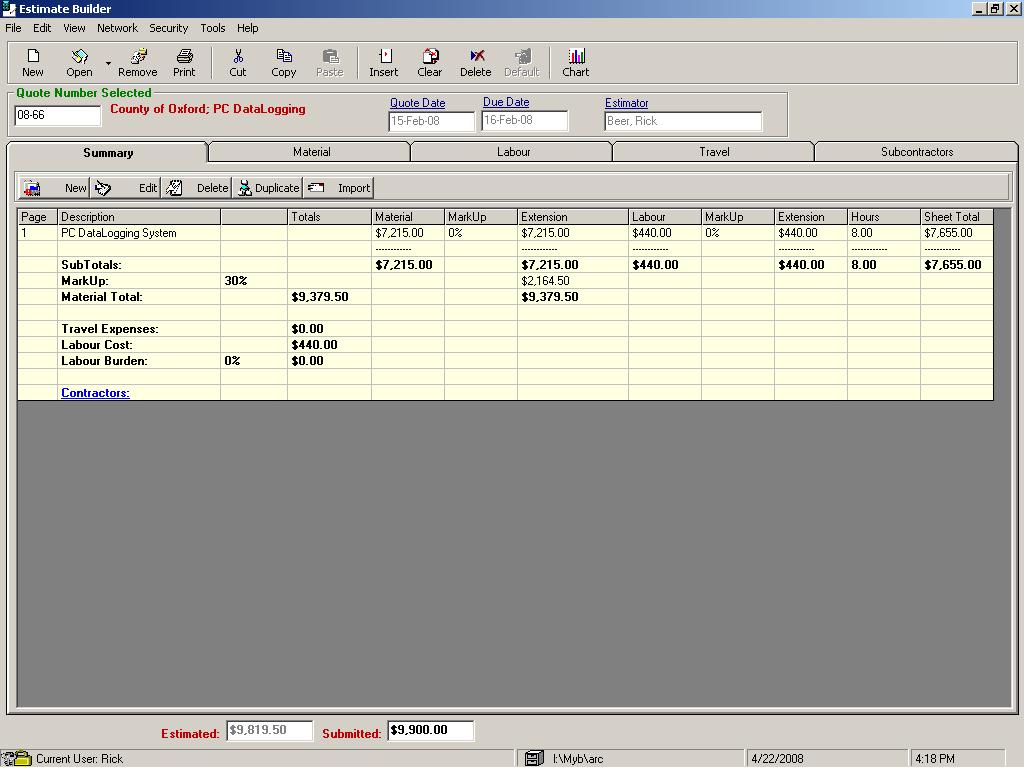Image resolution: width=1024 pixels, height=768 pixels.
Task: Click the Quote Date link label
Action: pyautogui.click(x=417, y=103)
